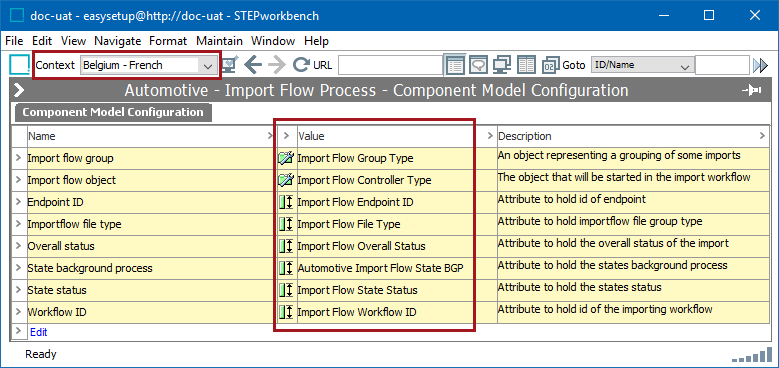Expand the Import flow group row arrow
Viewport: 779px width, 368px height.
pos(18,158)
